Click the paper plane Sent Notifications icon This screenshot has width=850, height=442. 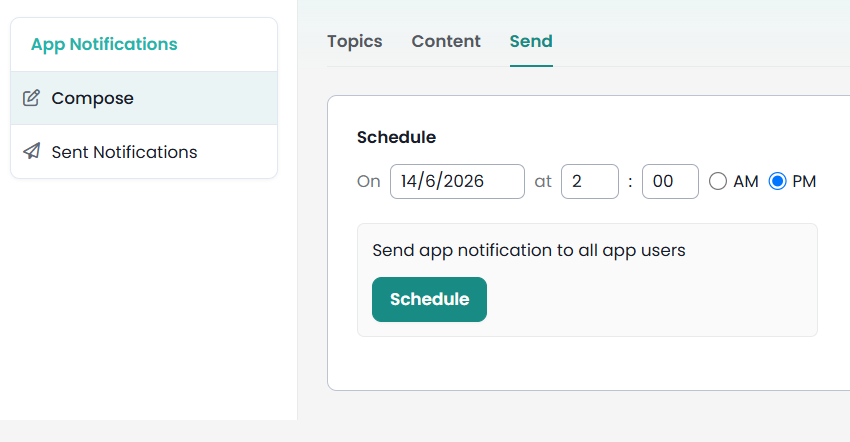coord(31,151)
